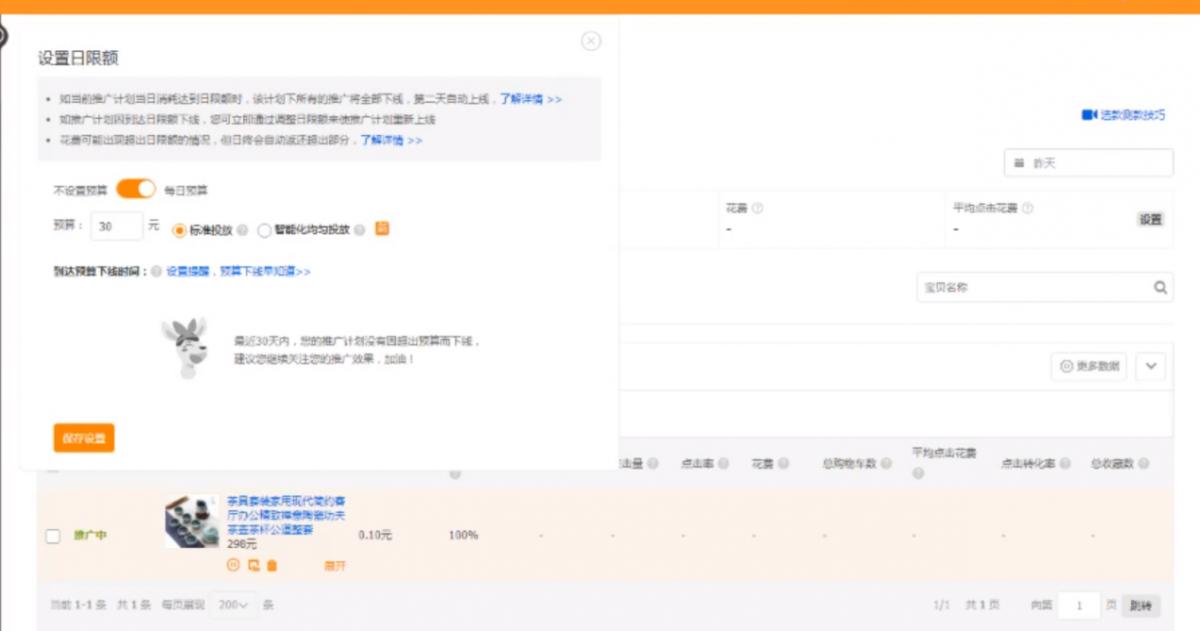Click the 保存设置 save button

coord(84,438)
